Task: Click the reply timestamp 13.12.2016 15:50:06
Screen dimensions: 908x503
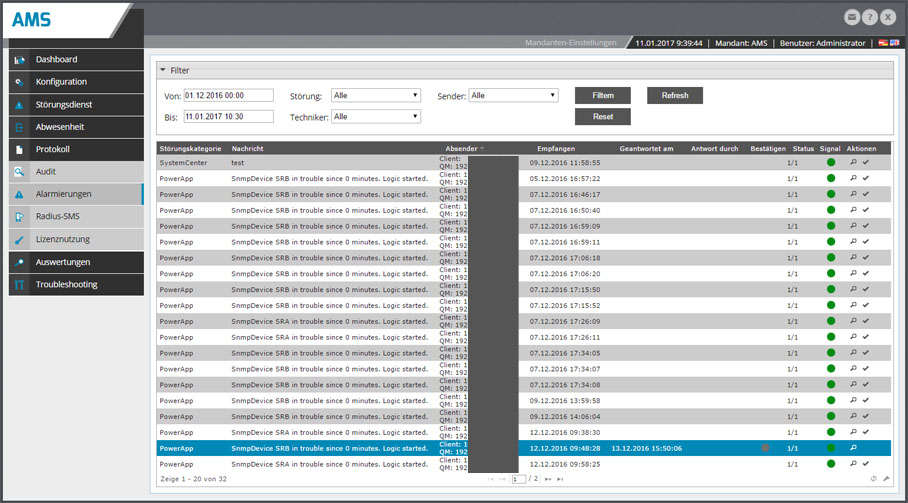Action: point(646,449)
